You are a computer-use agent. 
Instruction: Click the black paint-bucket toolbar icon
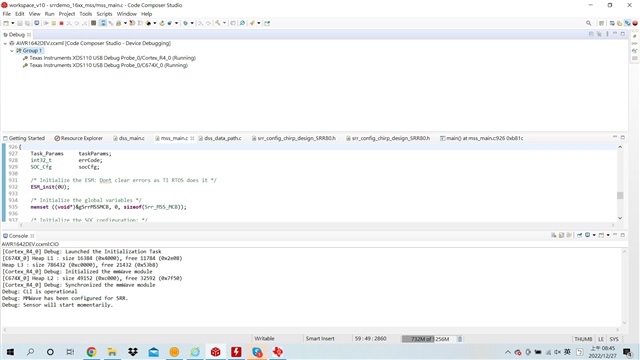148,23
